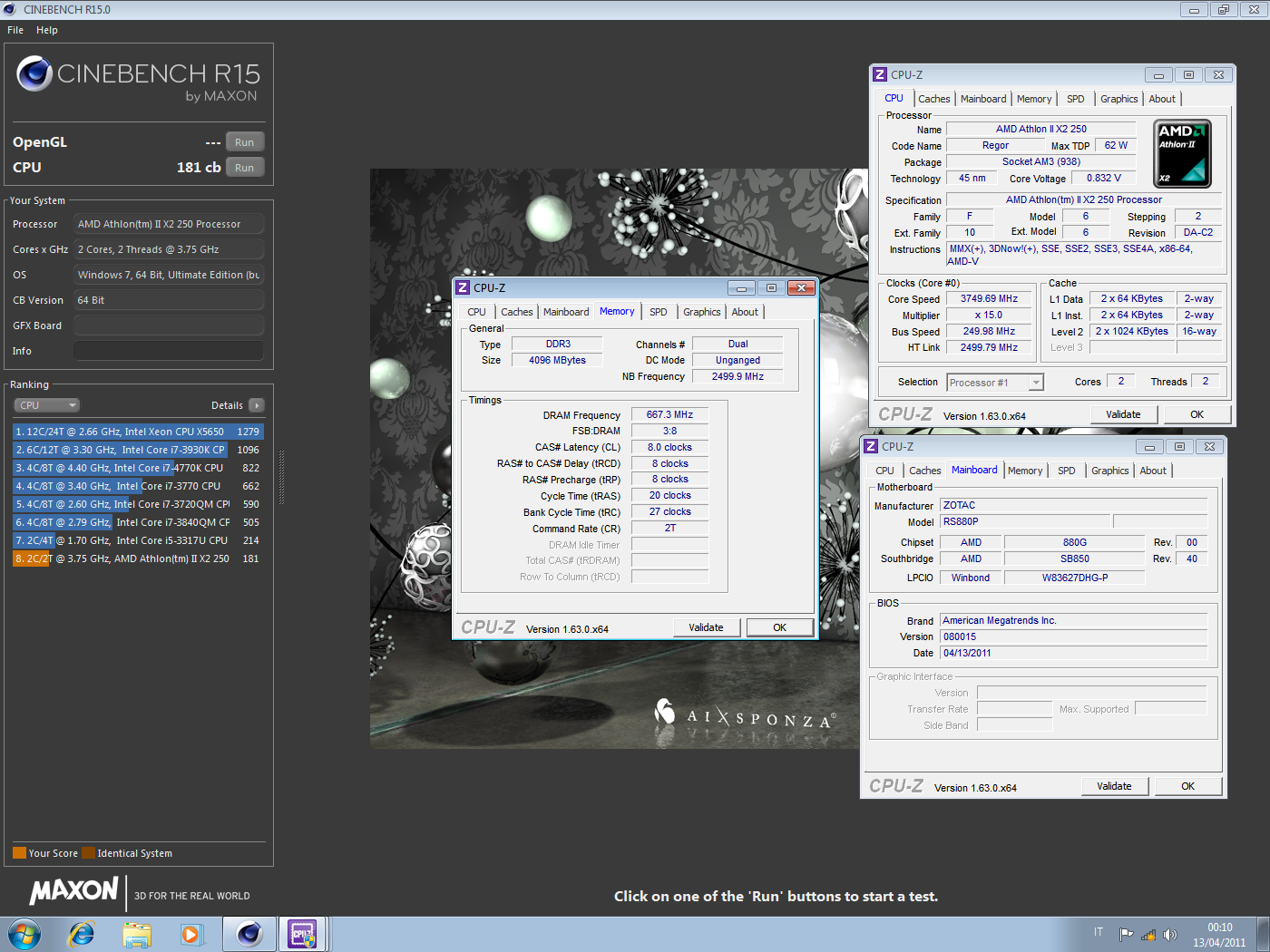Select ranking row Core i7-3840QM
This screenshot has height=952, width=1270.
pos(138,522)
